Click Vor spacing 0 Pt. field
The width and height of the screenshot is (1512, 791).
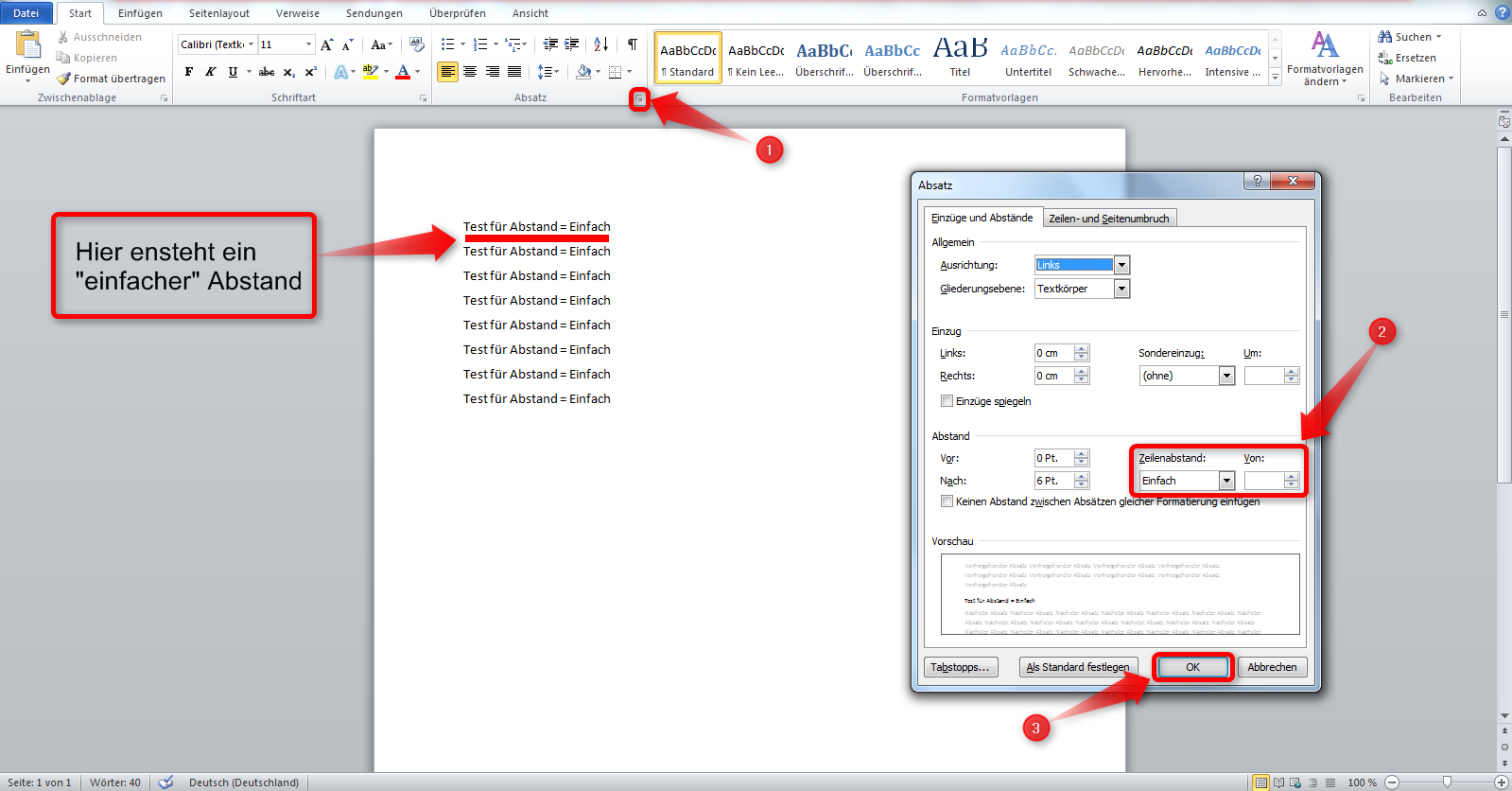tap(1054, 458)
